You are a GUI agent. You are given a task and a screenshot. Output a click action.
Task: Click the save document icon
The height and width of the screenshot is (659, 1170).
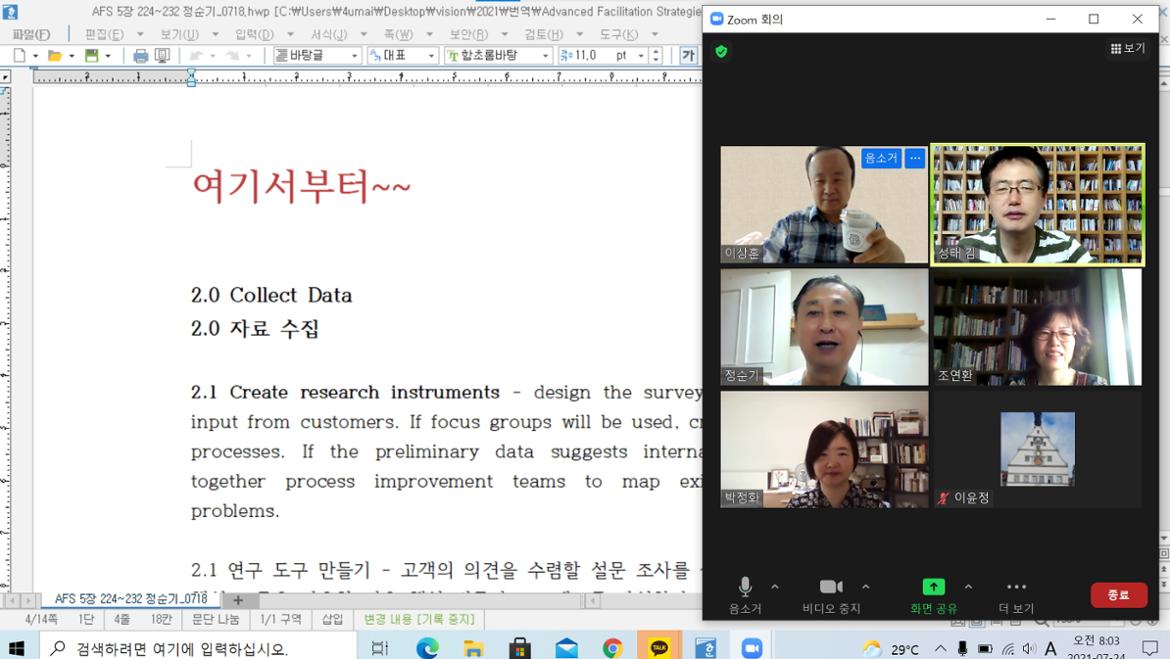(x=92, y=56)
